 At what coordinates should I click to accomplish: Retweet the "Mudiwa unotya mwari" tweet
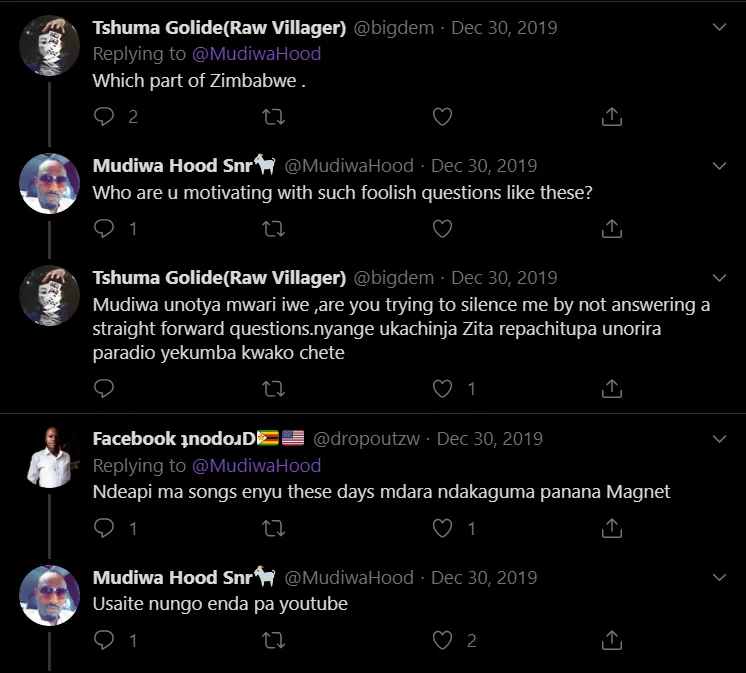coord(274,389)
